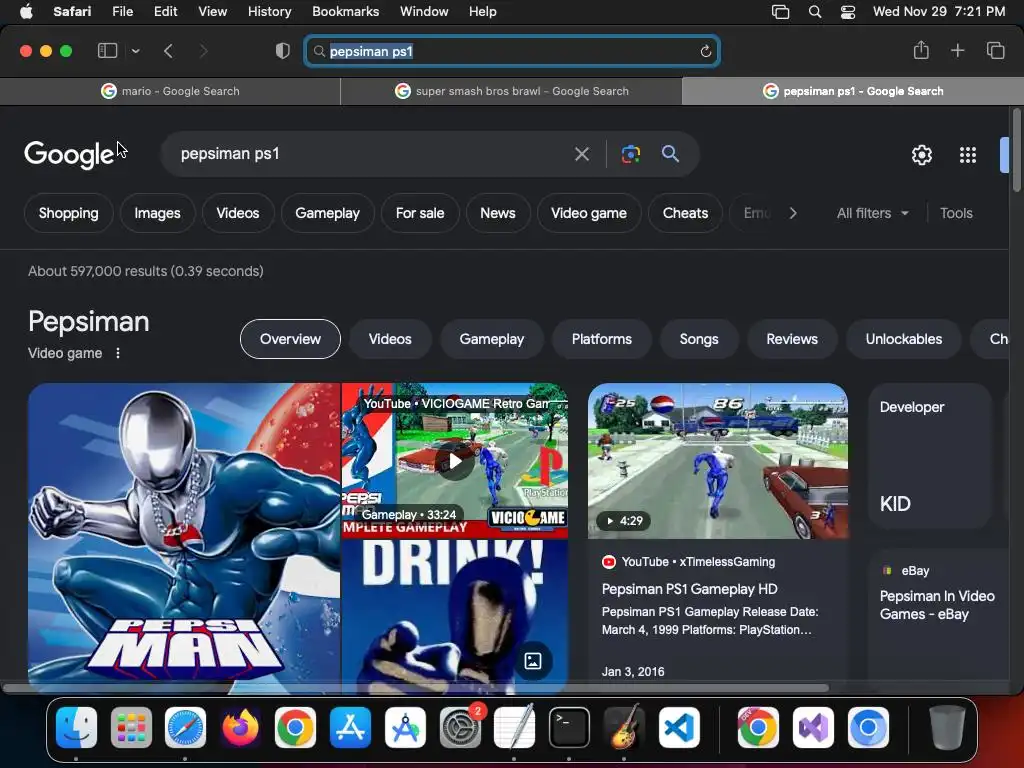Image resolution: width=1024 pixels, height=768 pixels.
Task: Click the image icon on DRINK! thumbnail
Action: 532,662
